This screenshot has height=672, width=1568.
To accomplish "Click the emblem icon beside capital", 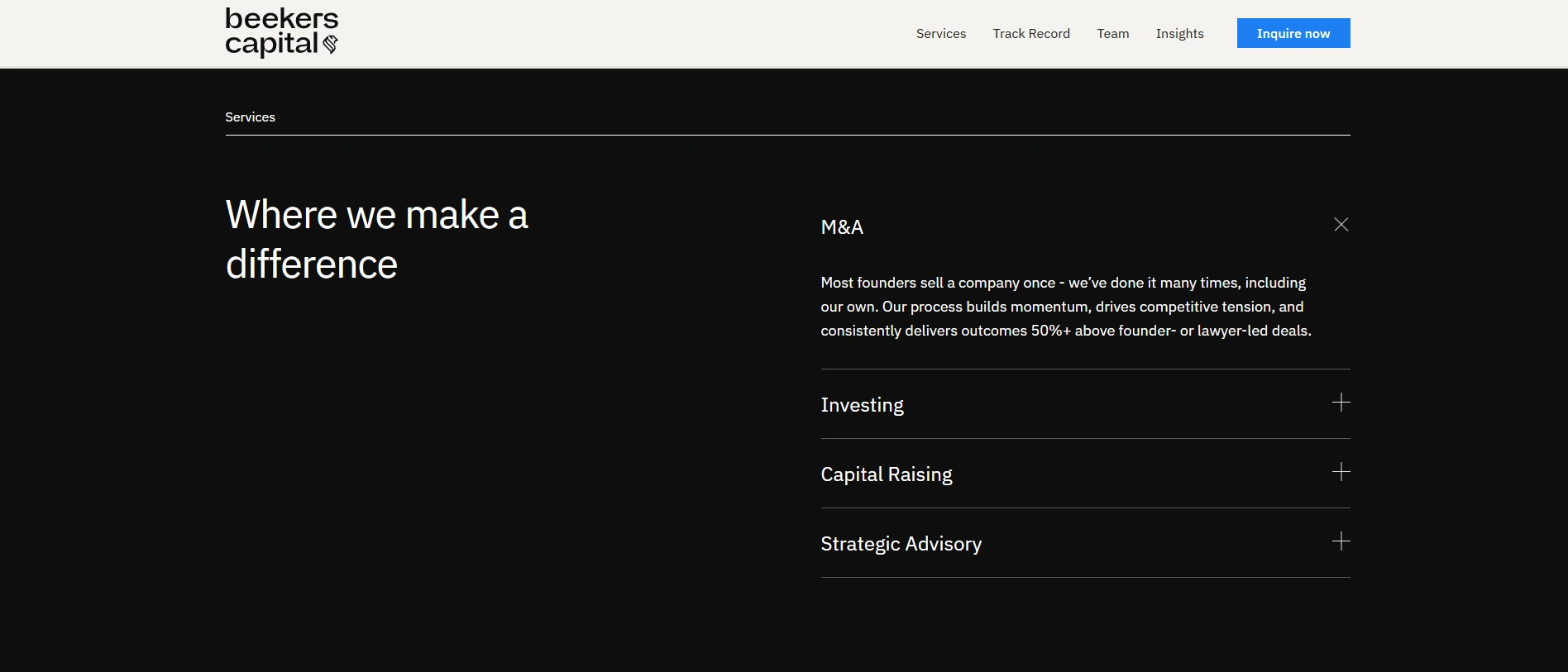I will (x=330, y=45).
